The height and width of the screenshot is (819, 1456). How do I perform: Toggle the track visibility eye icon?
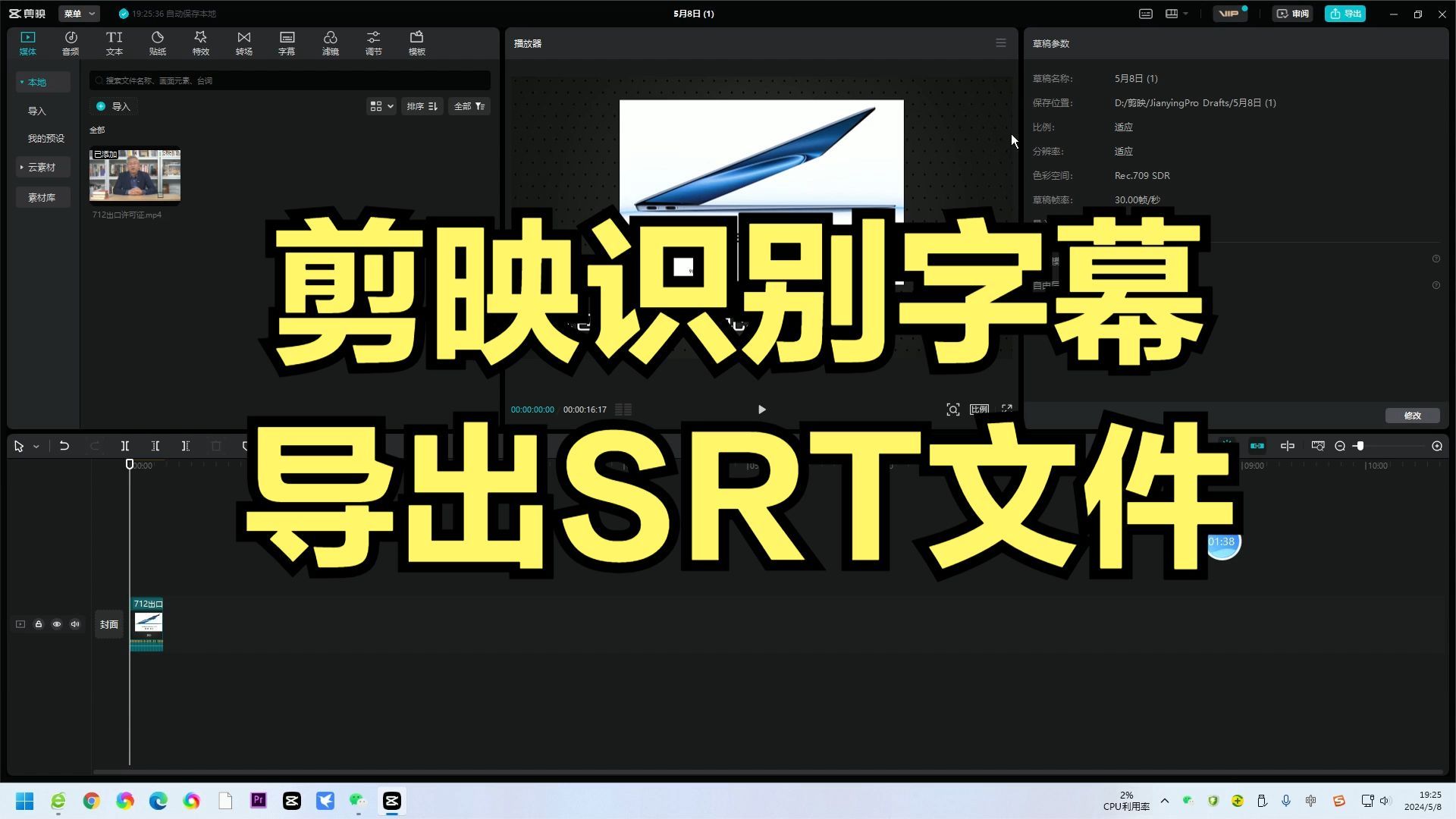[x=57, y=624]
